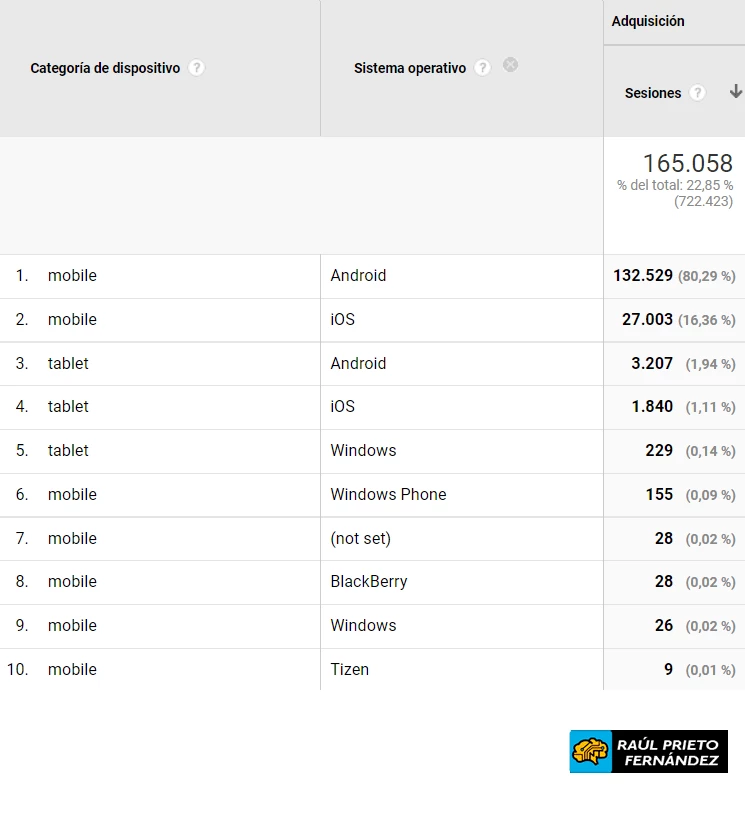Sort by the Sesiones column label
Image resolution: width=745 pixels, height=825 pixels.
click(652, 93)
